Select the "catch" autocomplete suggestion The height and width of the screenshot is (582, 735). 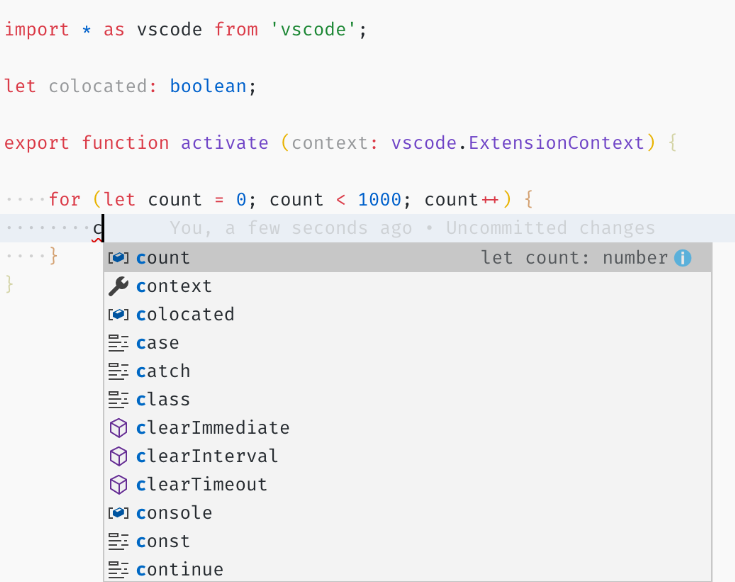(162, 371)
